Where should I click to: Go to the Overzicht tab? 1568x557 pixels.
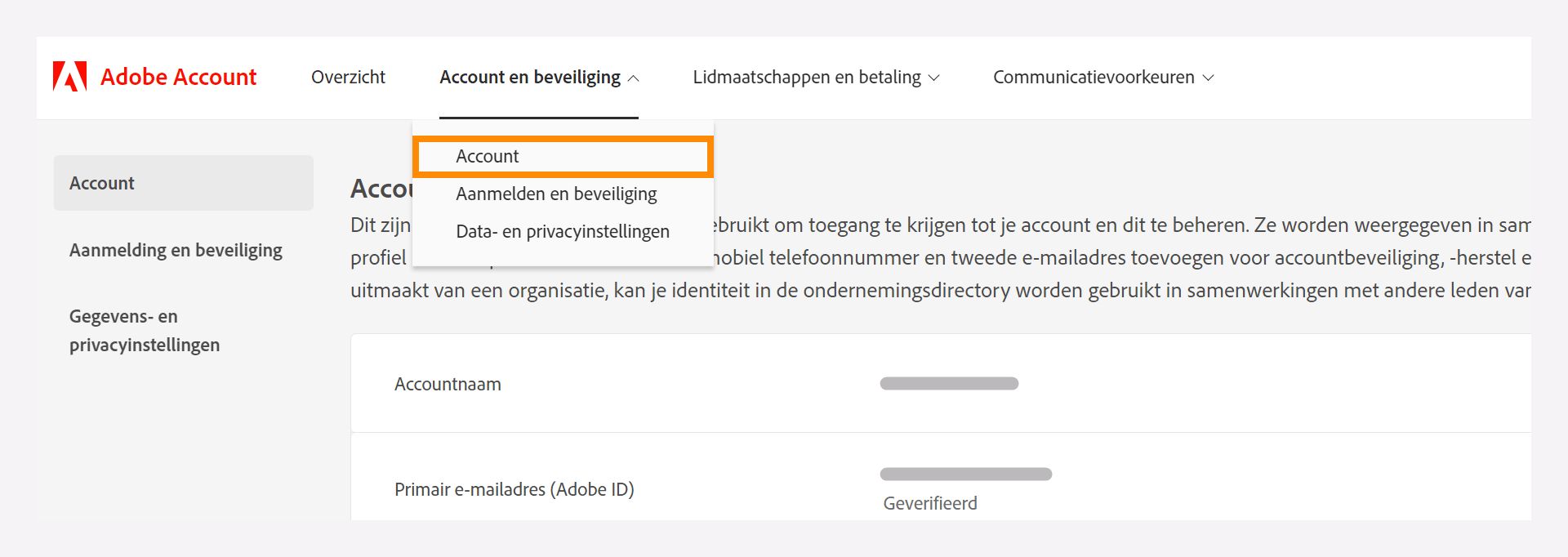(347, 77)
